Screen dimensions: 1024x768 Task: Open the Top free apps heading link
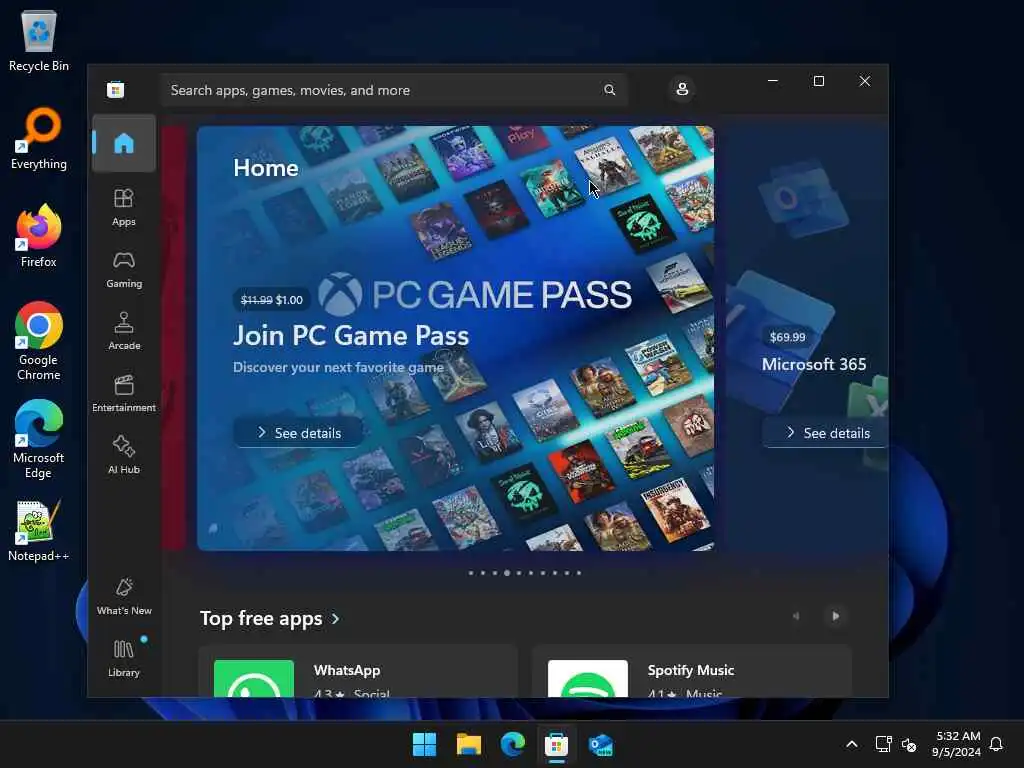click(x=270, y=618)
